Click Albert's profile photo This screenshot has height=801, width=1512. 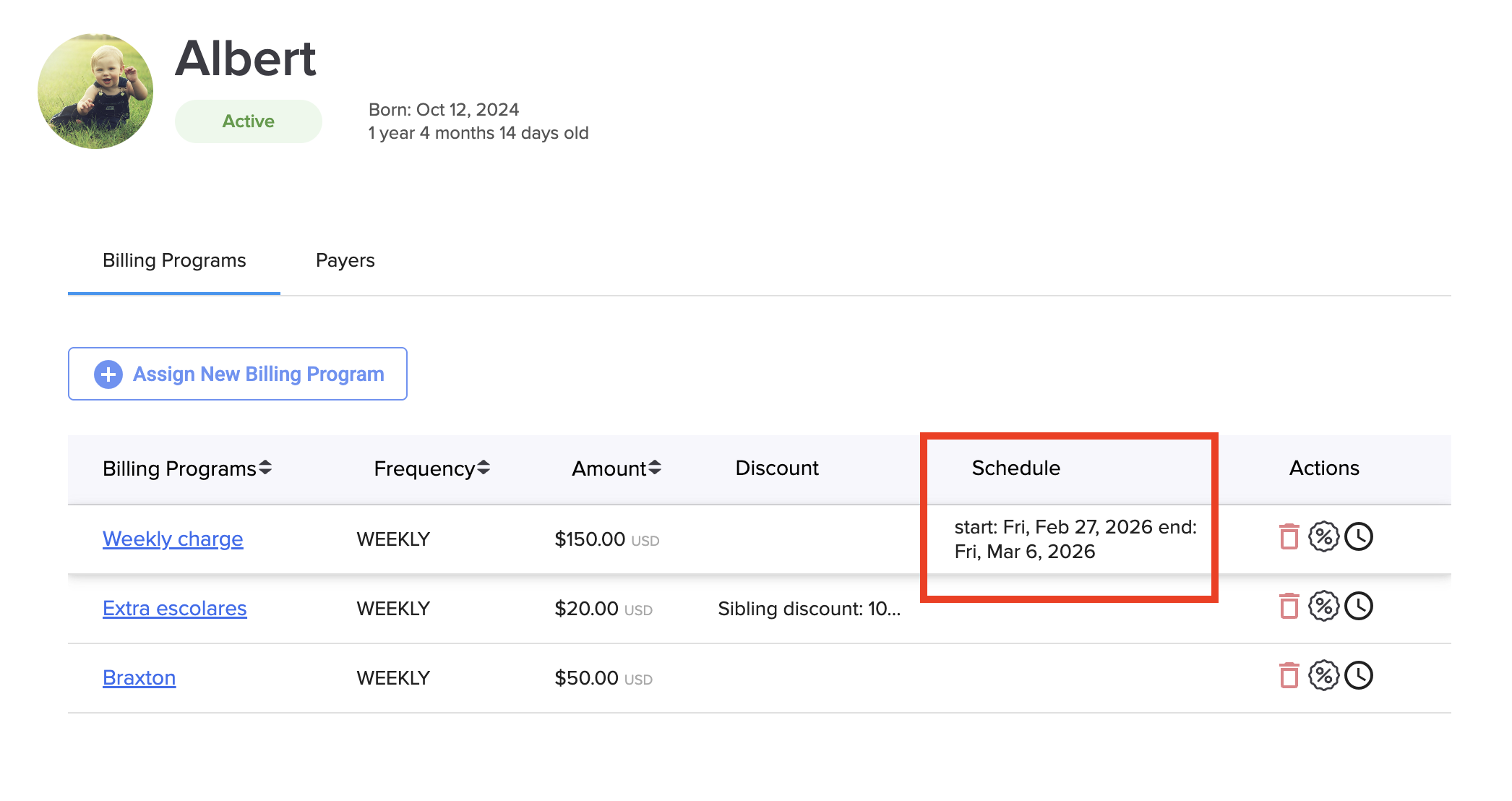point(95,91)
